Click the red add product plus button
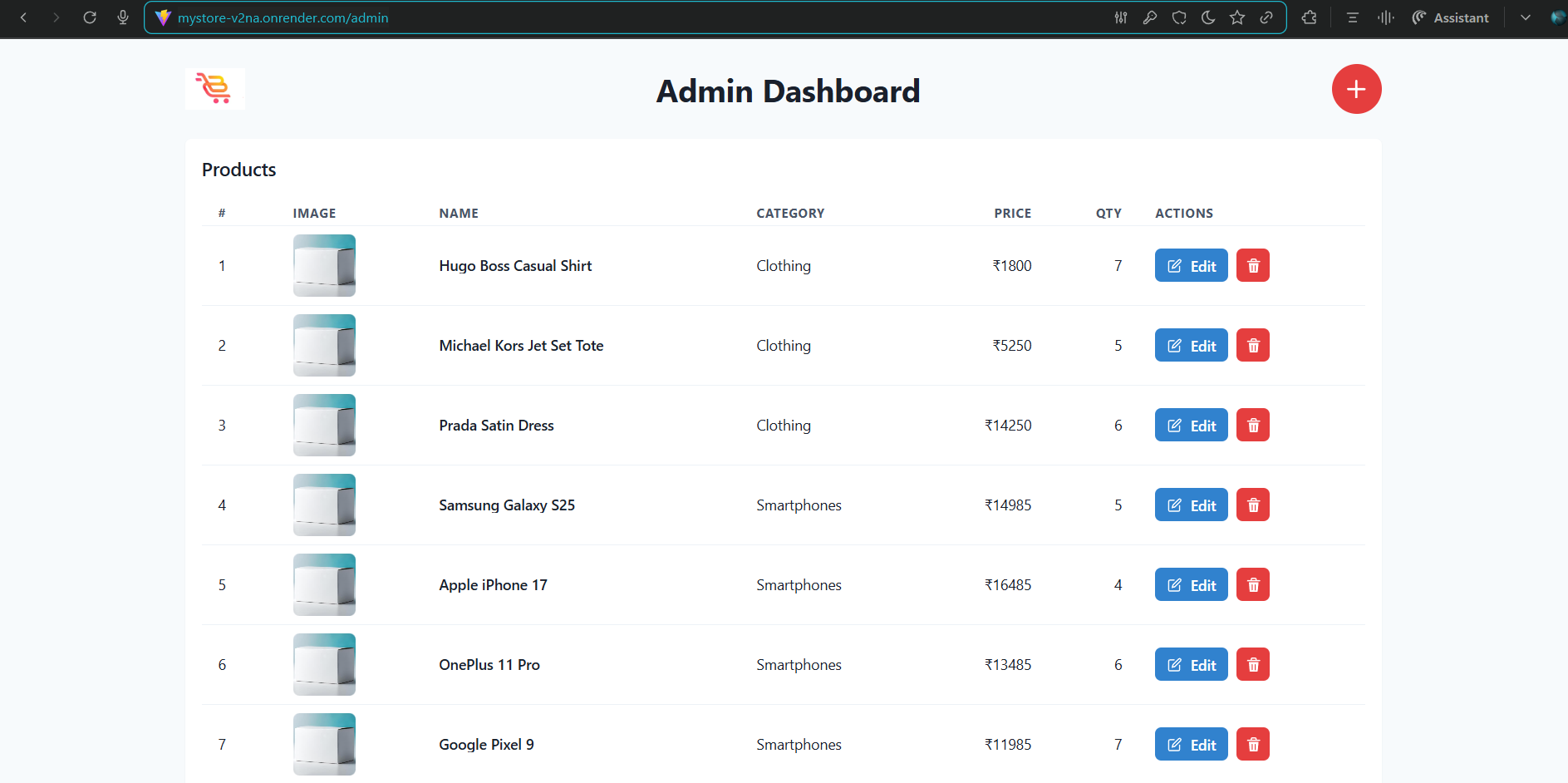Viewport: 1568px width, 783px height. (x=1356, y=89)
